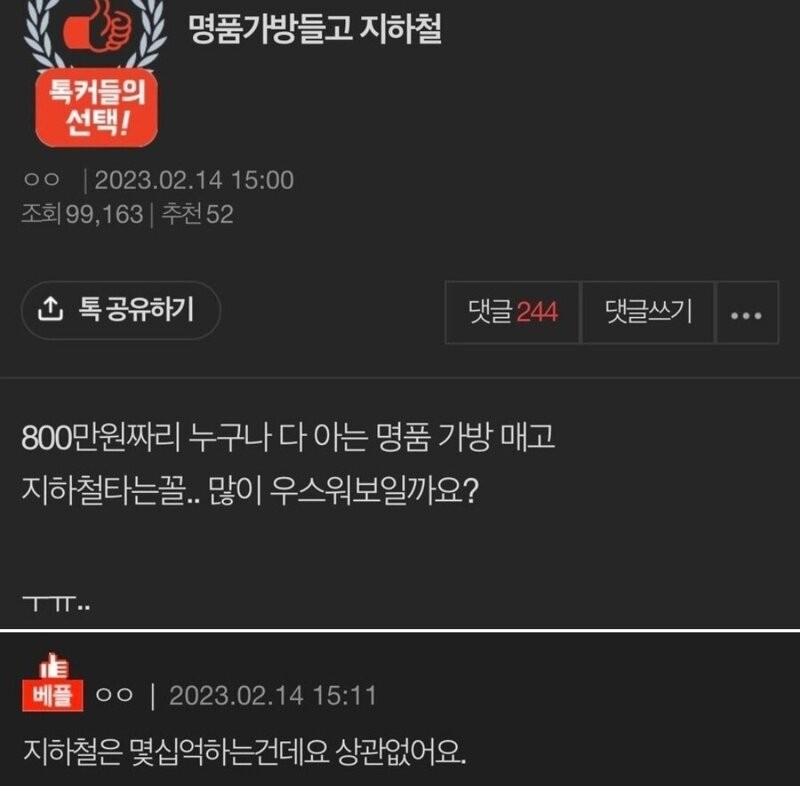Click the 톡 공유하기 share button
The image size is (800, 786).
(x=121, y=310)
